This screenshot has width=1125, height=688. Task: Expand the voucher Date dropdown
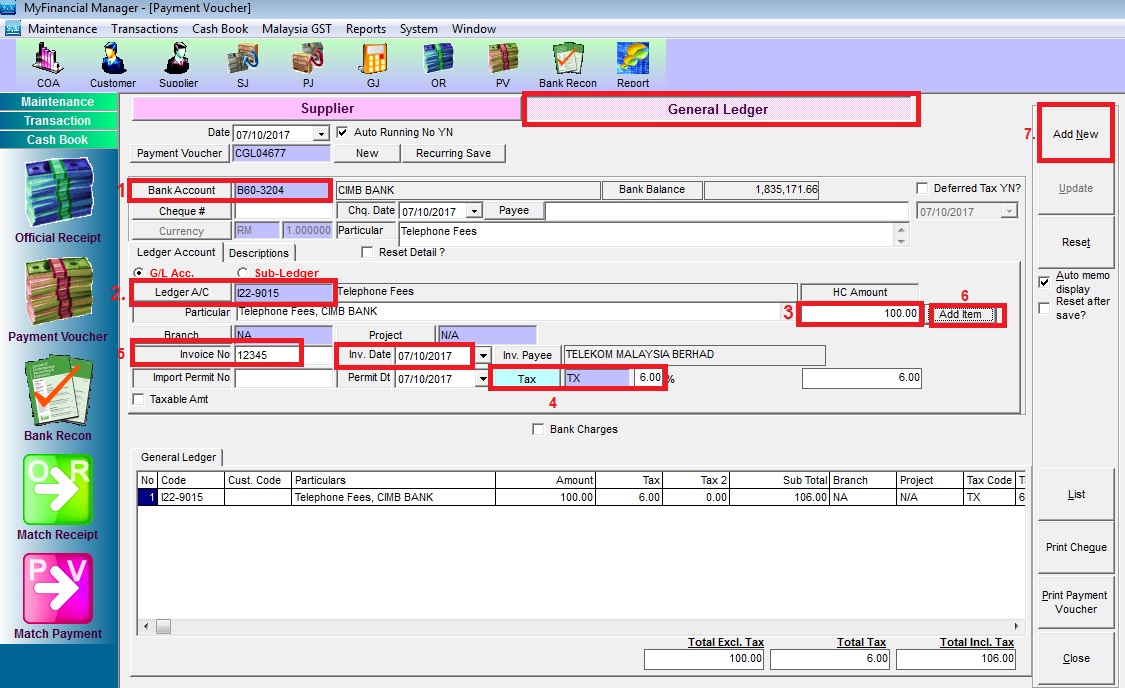click(321, 133)
